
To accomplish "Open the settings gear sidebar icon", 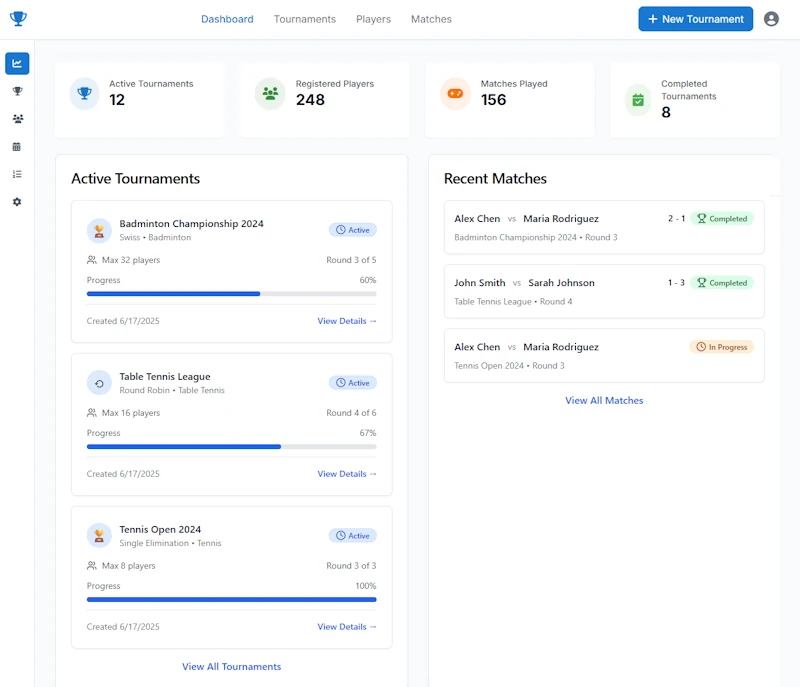I will coord(17,202).
